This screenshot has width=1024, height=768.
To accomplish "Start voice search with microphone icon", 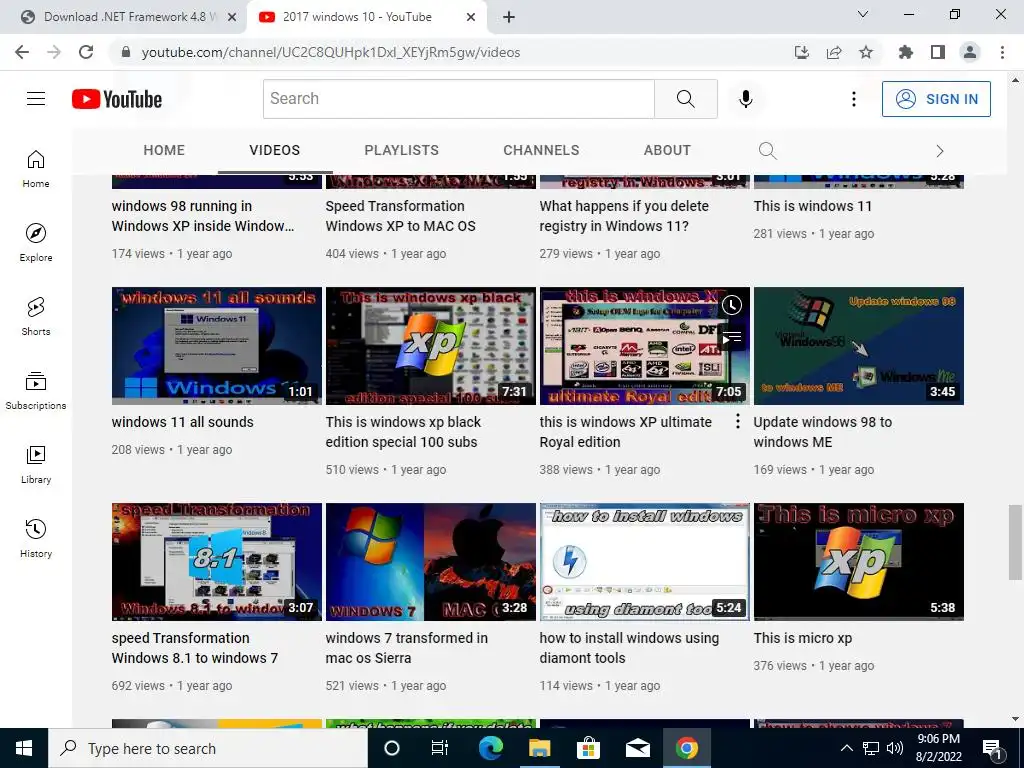I will click(x=746, y=99).
